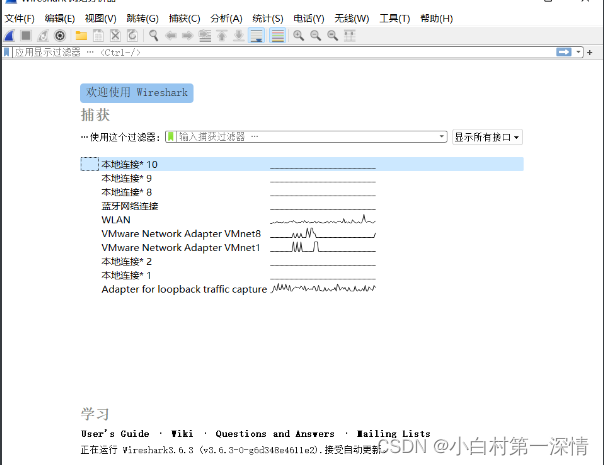Click the display filter input field
Image resolution: width=604 pixels, height=465 pixels.
pyautogui.click(x=283, y=52)
